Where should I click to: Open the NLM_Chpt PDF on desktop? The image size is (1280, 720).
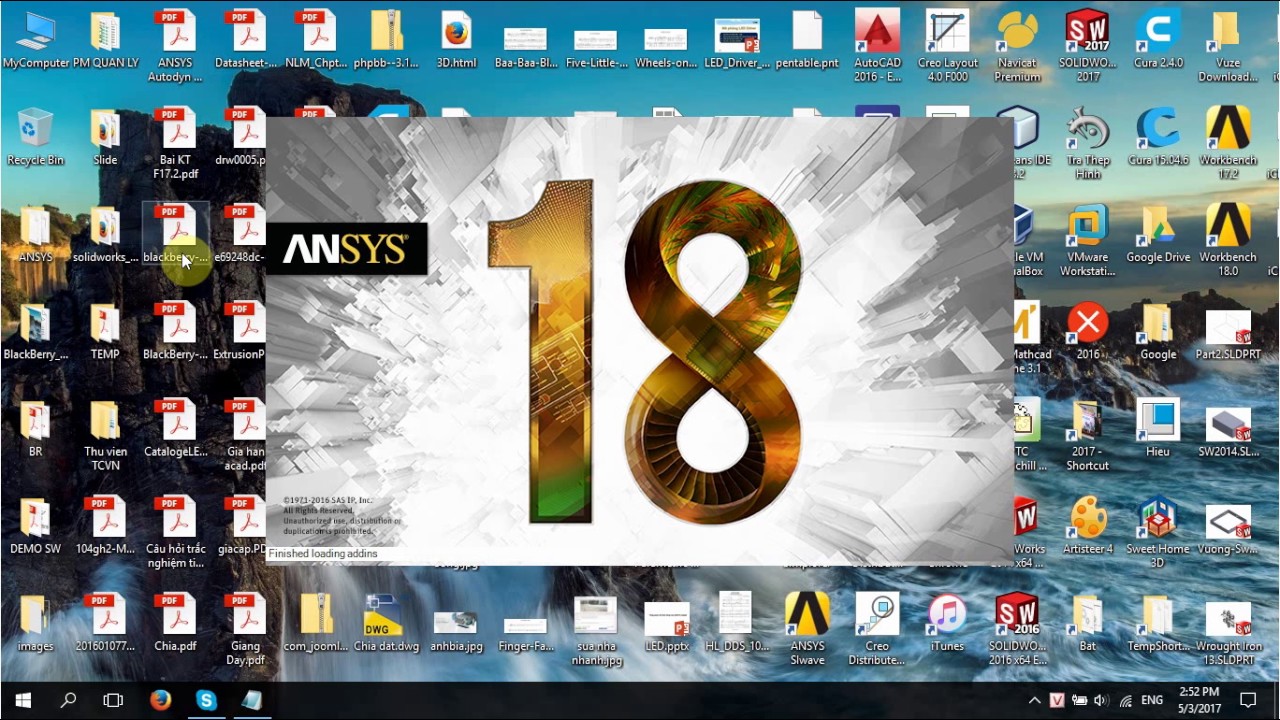316,40
